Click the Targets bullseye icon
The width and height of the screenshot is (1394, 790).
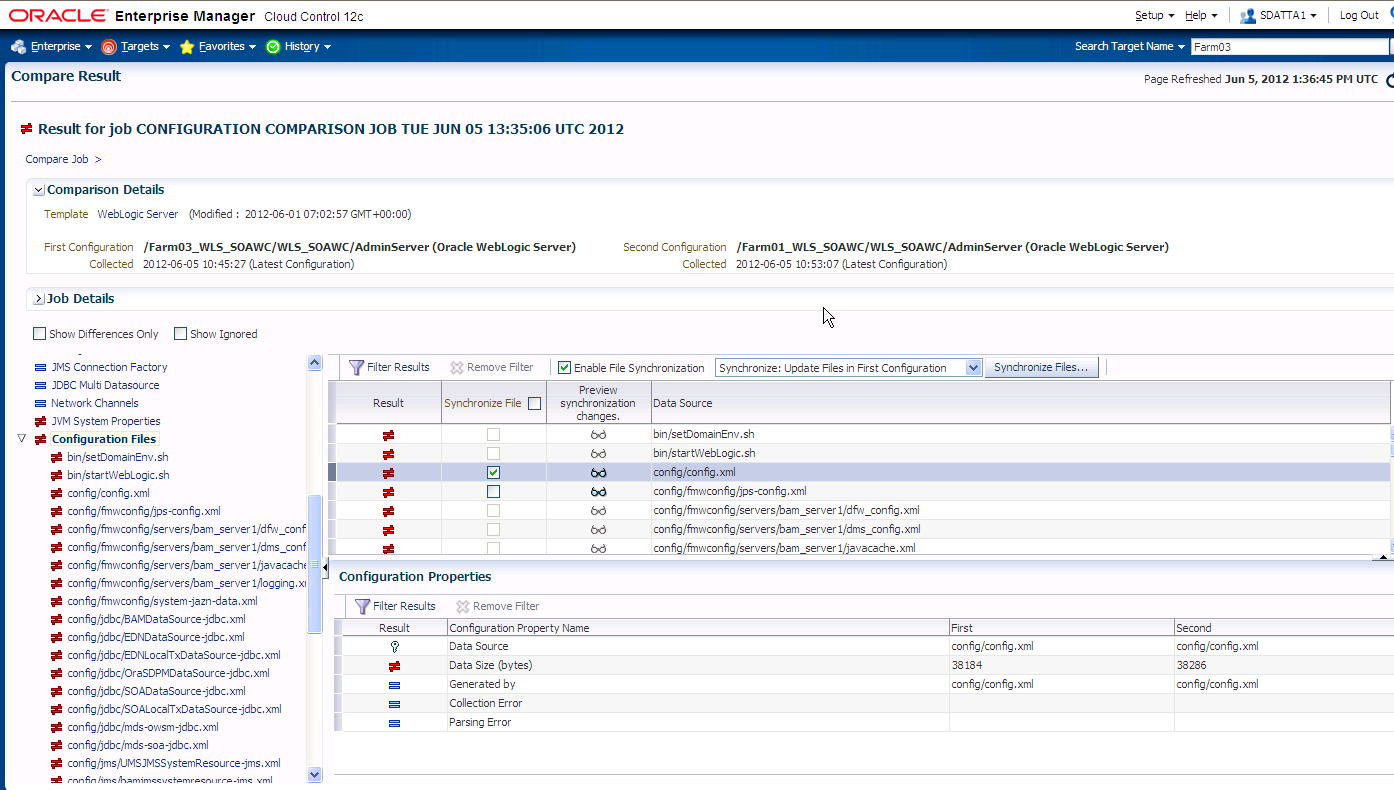[109, 47]
